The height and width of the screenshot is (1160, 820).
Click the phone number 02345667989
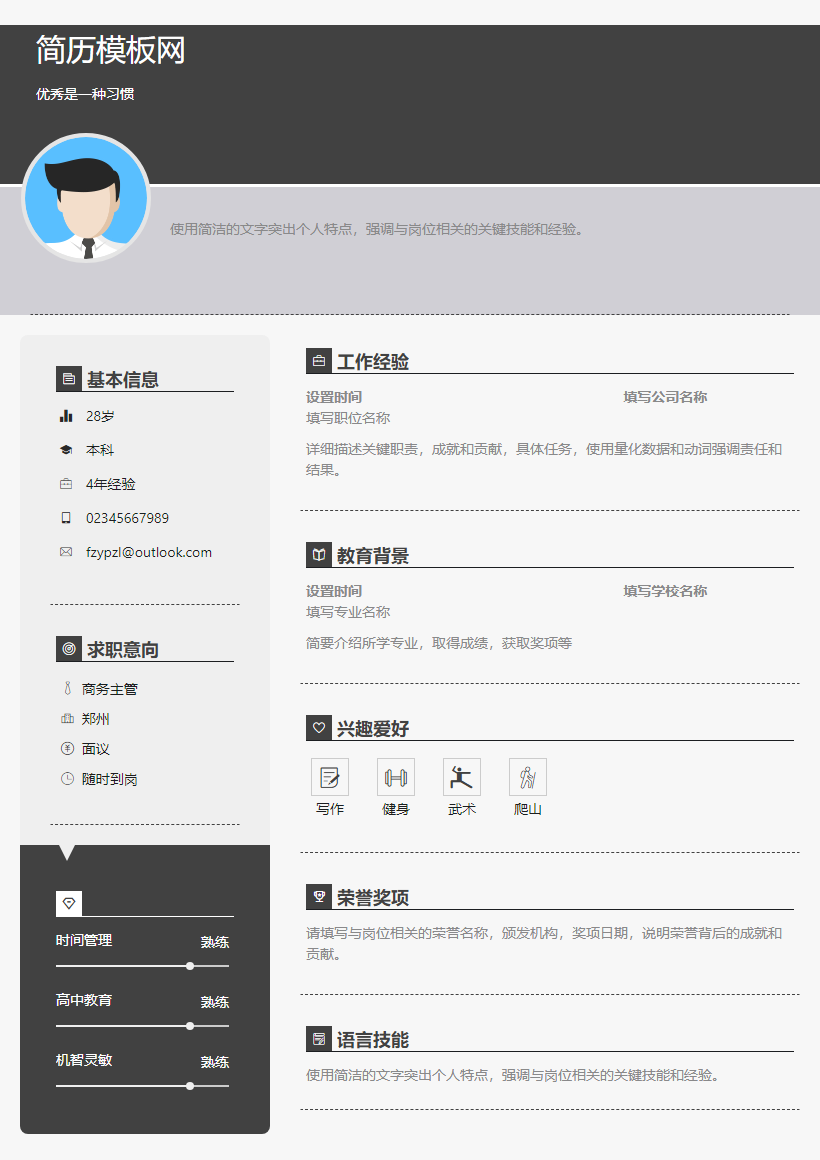coord(127,518)
